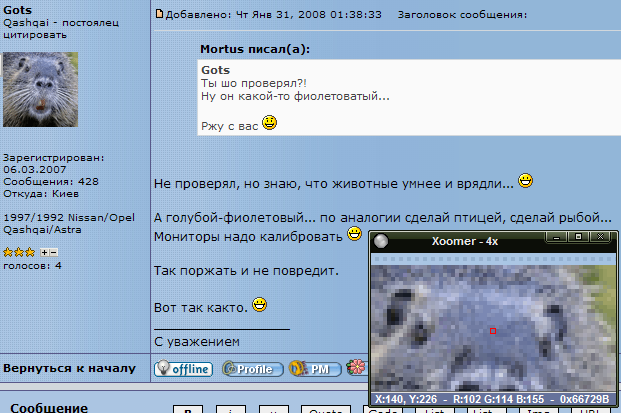Click the plus/minus vote icon beside stars
621x413 pixels.
click(x=49, y=252)
